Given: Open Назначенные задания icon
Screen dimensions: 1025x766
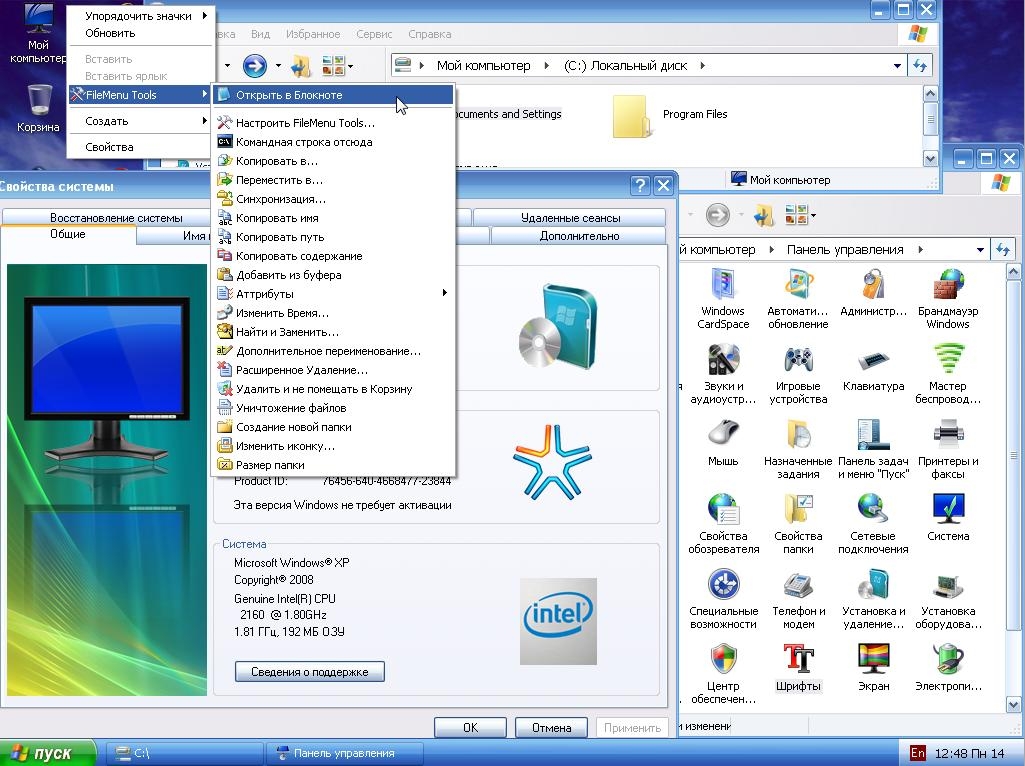Looking at the screenshot, I should [798, 449].
